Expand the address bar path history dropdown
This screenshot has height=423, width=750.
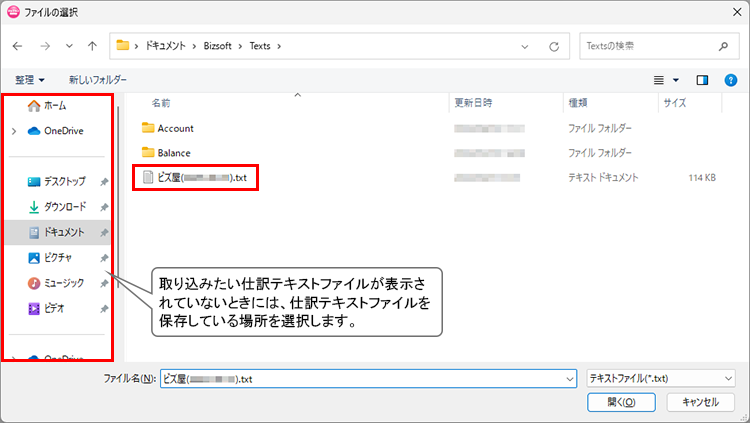pyautogui.click(x=526, y=46)
